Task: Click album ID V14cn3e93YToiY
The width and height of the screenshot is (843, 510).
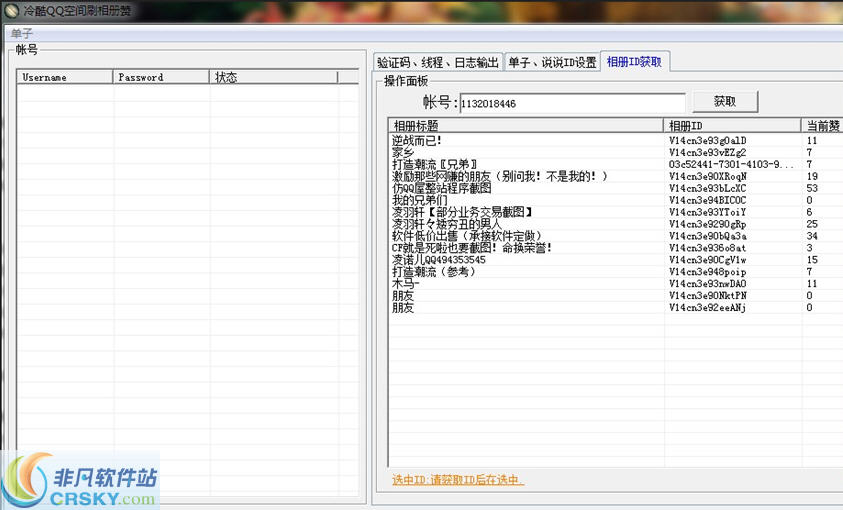Action: [708, 212]
